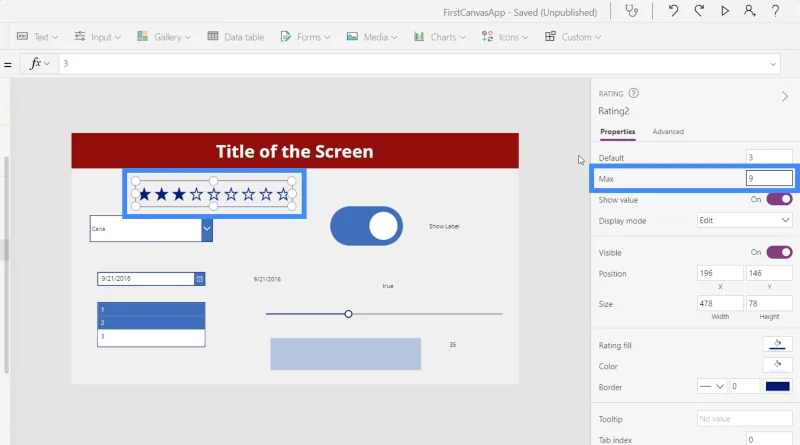Image resolution: width=800 pixels, height=445 pixels.
Task: Click the Rating help info icon
Action: pyautogui.click(x=634, y=93)
